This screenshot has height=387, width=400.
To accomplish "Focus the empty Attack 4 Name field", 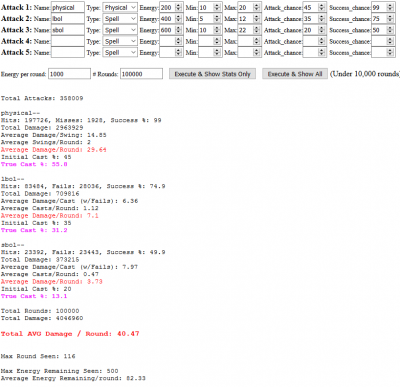I will (68, 41).
